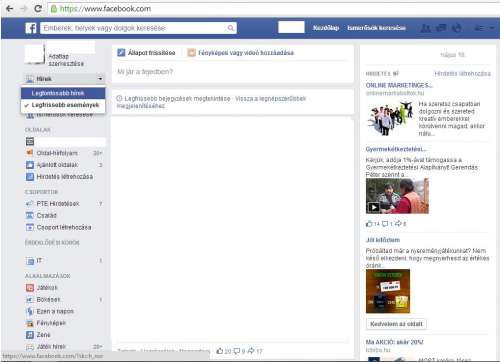
Task: Open the privacy shortcuts icon
Action: coord(479,28)
